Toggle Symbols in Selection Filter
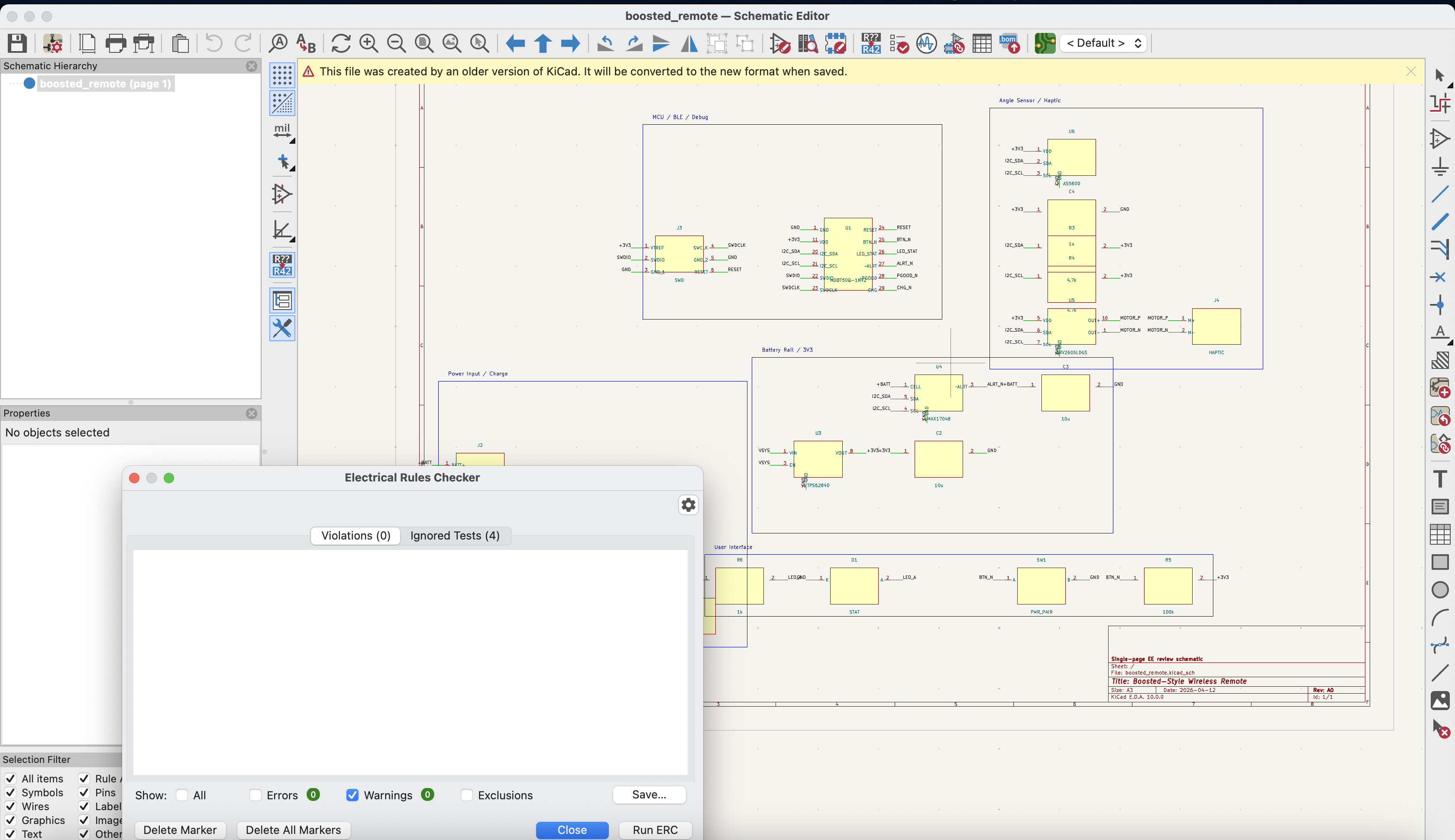This screenshot has height=840, width=1455. [x=10, y=793]
